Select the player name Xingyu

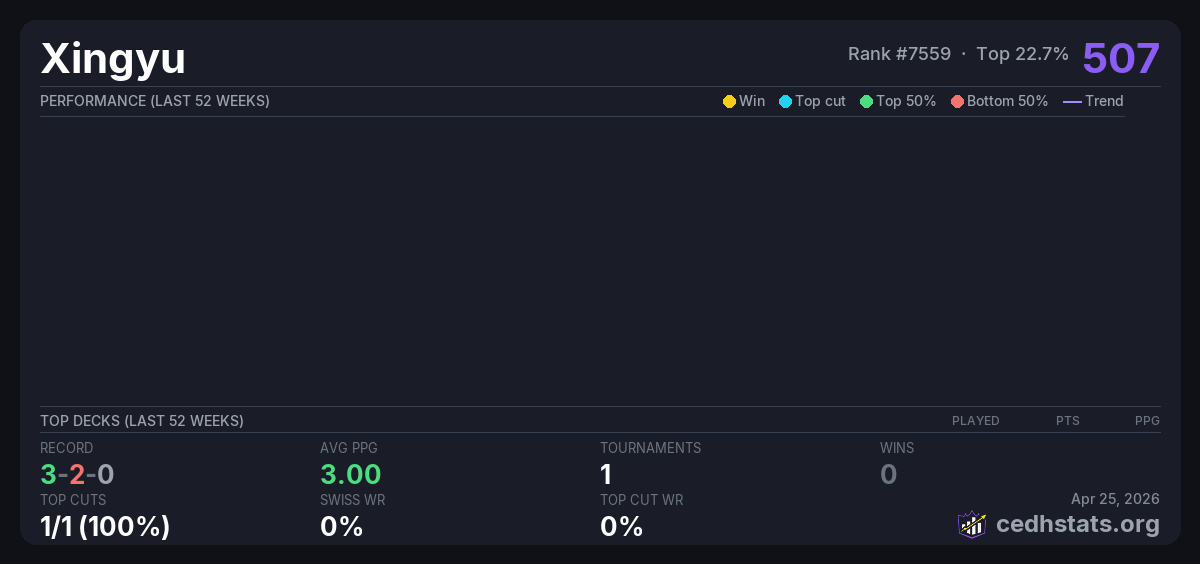(113, 58)
